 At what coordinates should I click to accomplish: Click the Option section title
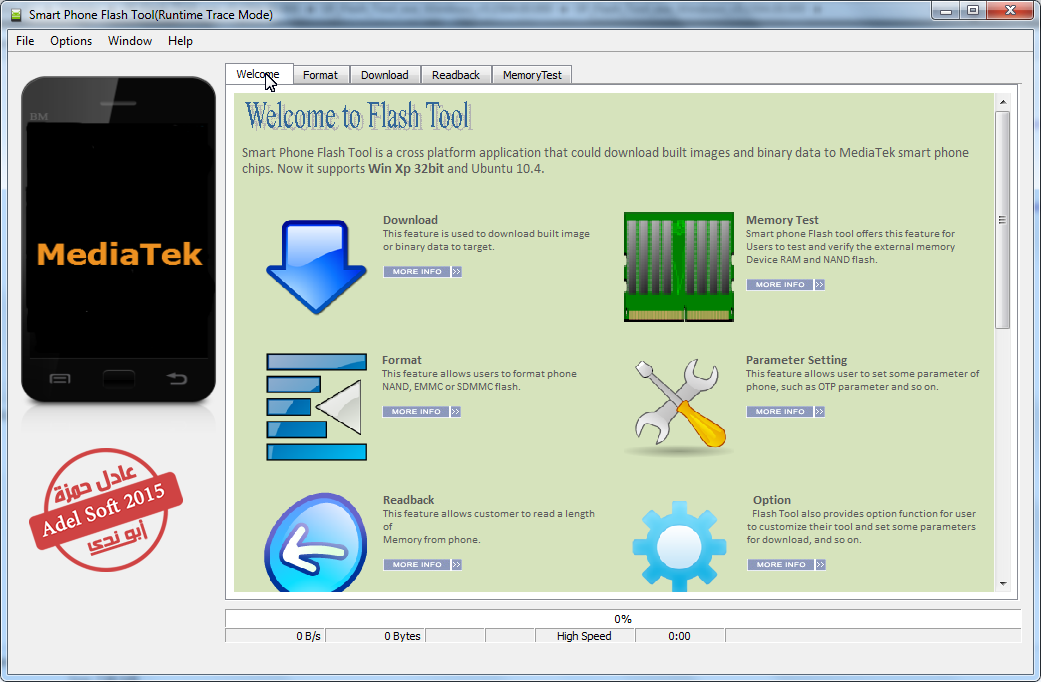tap(771, 500)
